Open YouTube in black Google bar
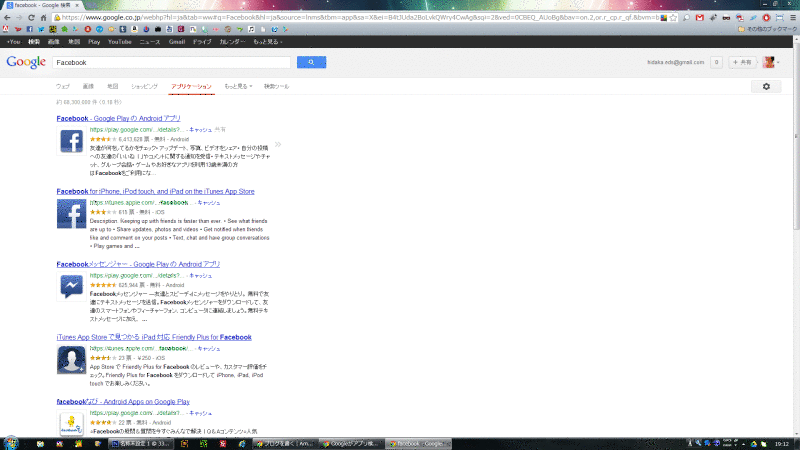The image size is (800, 450). tap(119, 42)
